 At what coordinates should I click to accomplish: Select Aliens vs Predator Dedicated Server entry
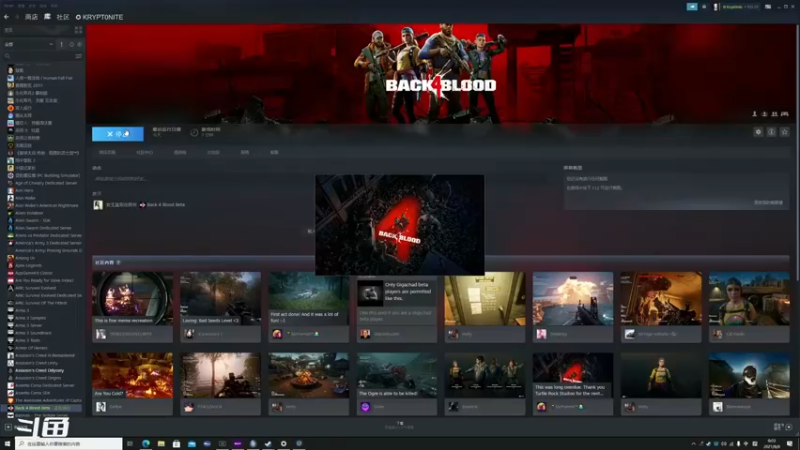pos(44,235)
